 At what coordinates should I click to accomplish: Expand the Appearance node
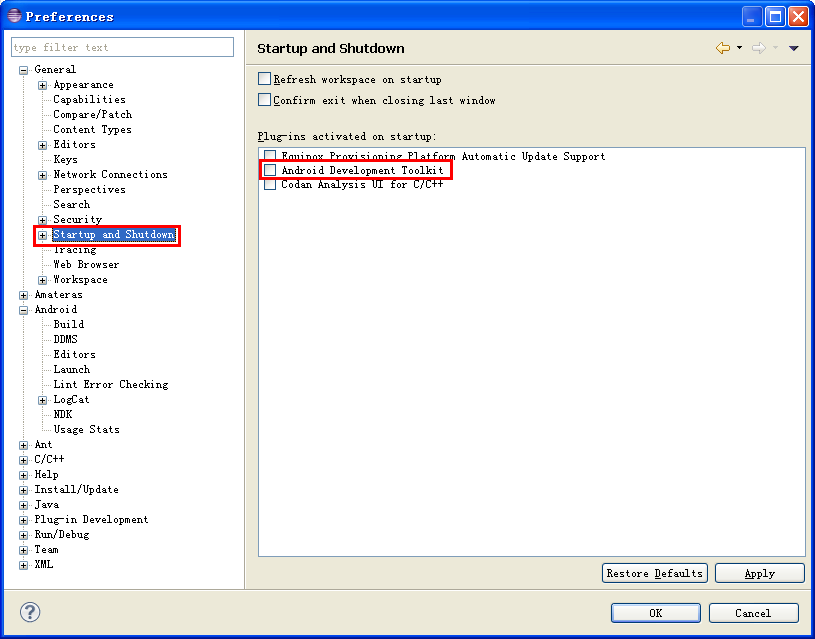coord(43,85)
